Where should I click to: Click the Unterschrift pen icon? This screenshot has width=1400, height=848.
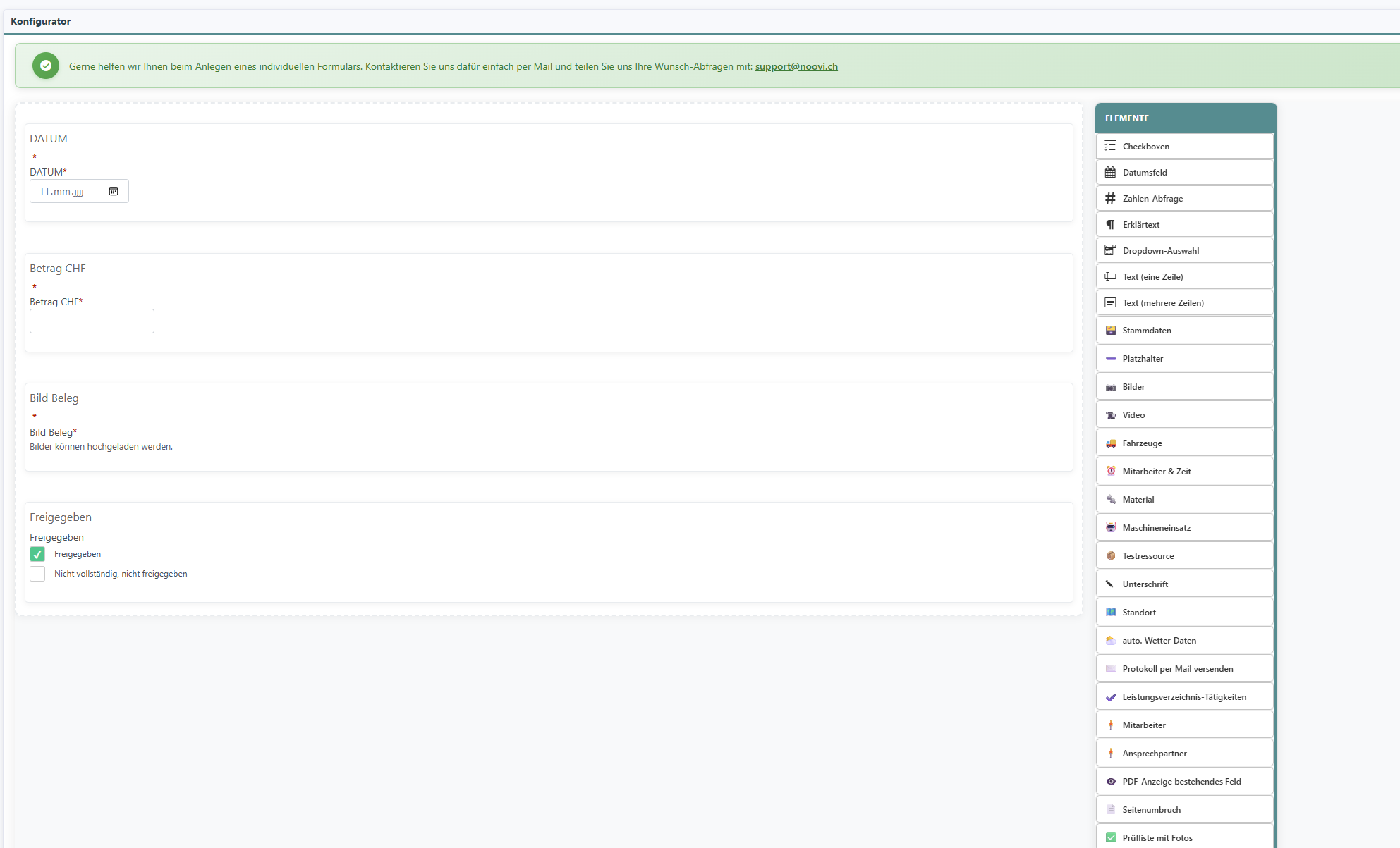pyautogui.click(x=1110, y=584)
